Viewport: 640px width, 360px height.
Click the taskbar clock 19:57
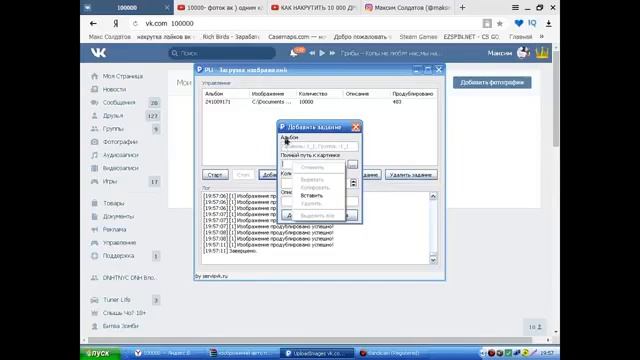(547, 353)
